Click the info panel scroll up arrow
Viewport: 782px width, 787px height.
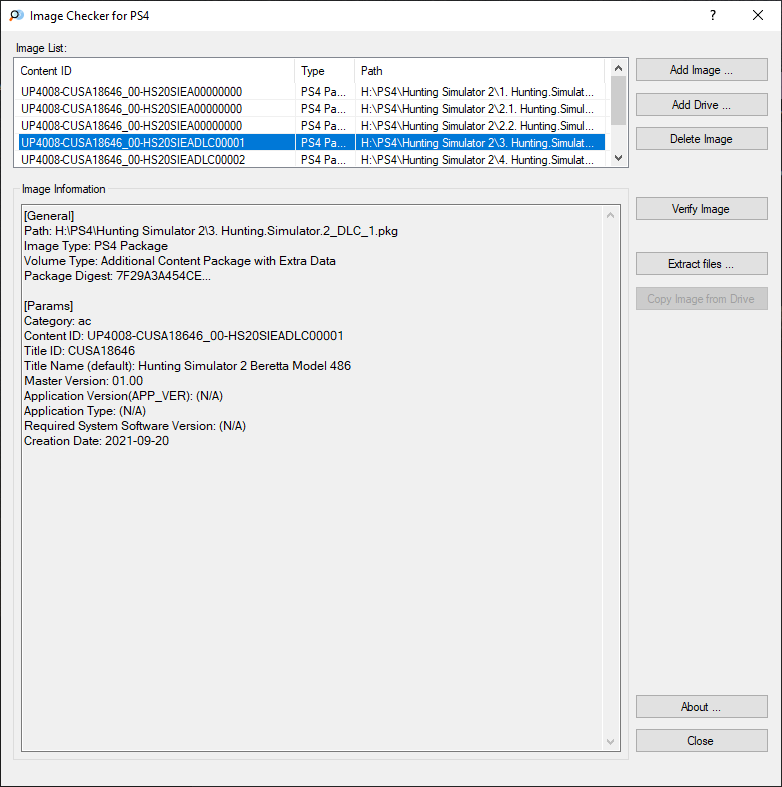coord(610,215)
